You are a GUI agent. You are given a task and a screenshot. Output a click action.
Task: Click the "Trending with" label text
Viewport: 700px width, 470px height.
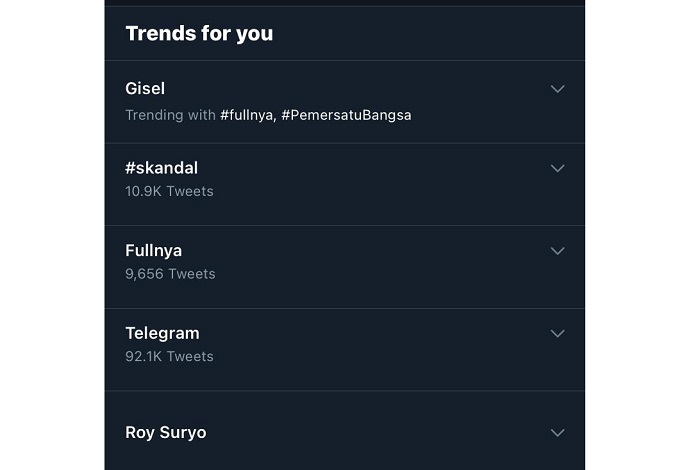(170, 115)
